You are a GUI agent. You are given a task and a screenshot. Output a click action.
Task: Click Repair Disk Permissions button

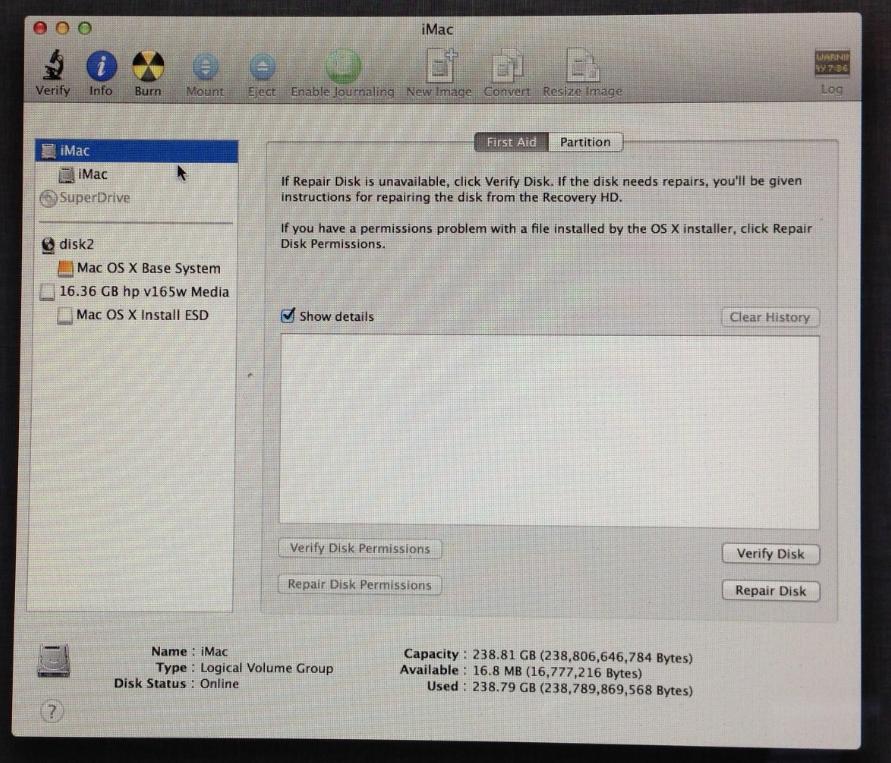[x=360, y=585]
